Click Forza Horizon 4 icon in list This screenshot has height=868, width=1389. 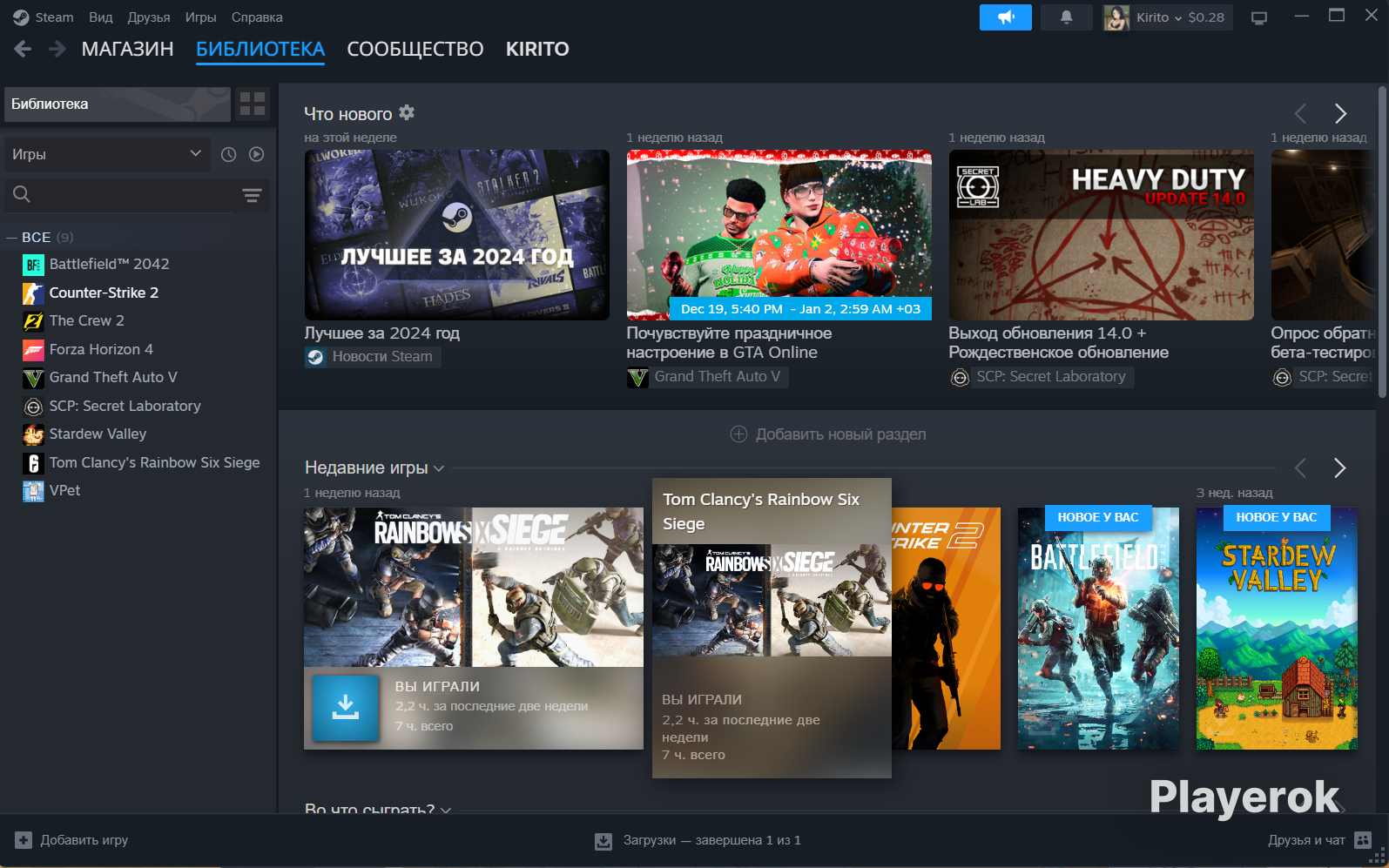(x=33, y=350)
